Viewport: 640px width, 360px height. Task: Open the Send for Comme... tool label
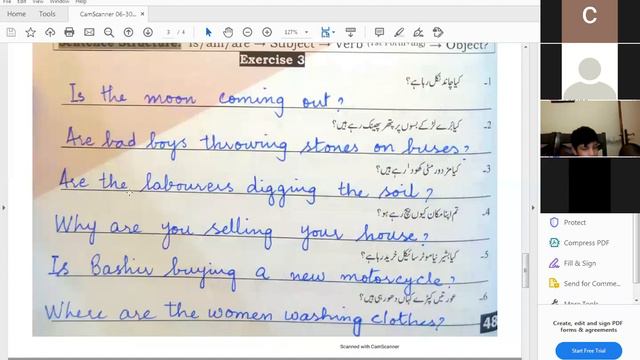(x=592, y=283)
